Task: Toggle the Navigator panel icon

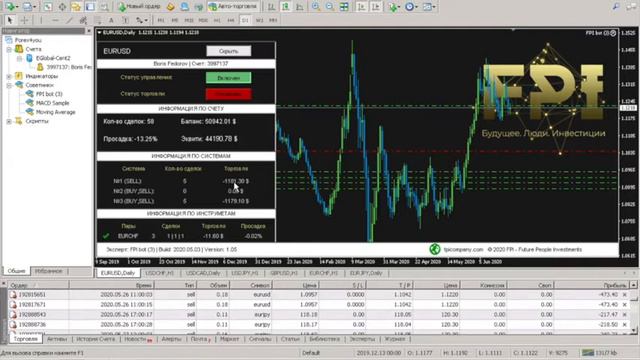Action: pyautogui.click(x=76, y=7)
